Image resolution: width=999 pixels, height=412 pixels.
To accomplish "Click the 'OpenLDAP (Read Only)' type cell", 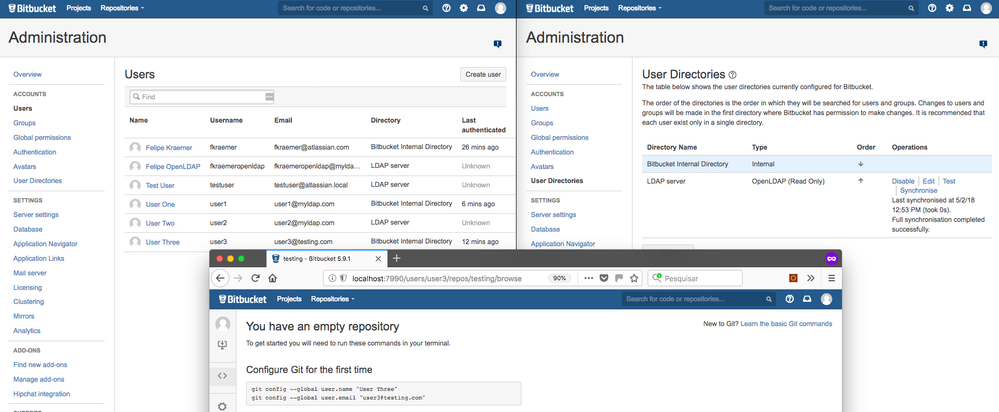I will (788, 181).
